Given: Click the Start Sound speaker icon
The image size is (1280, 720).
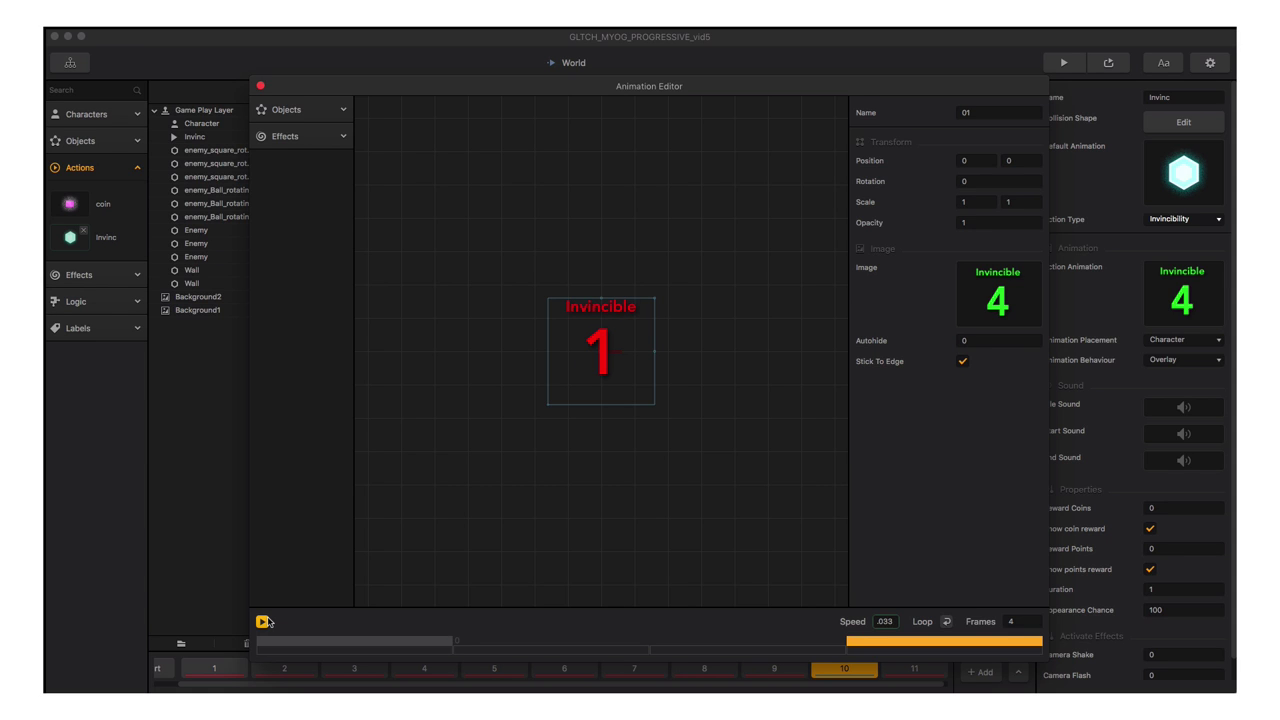Looking at the screenshot, I should pyautogui.click(x=1183, y=434).
